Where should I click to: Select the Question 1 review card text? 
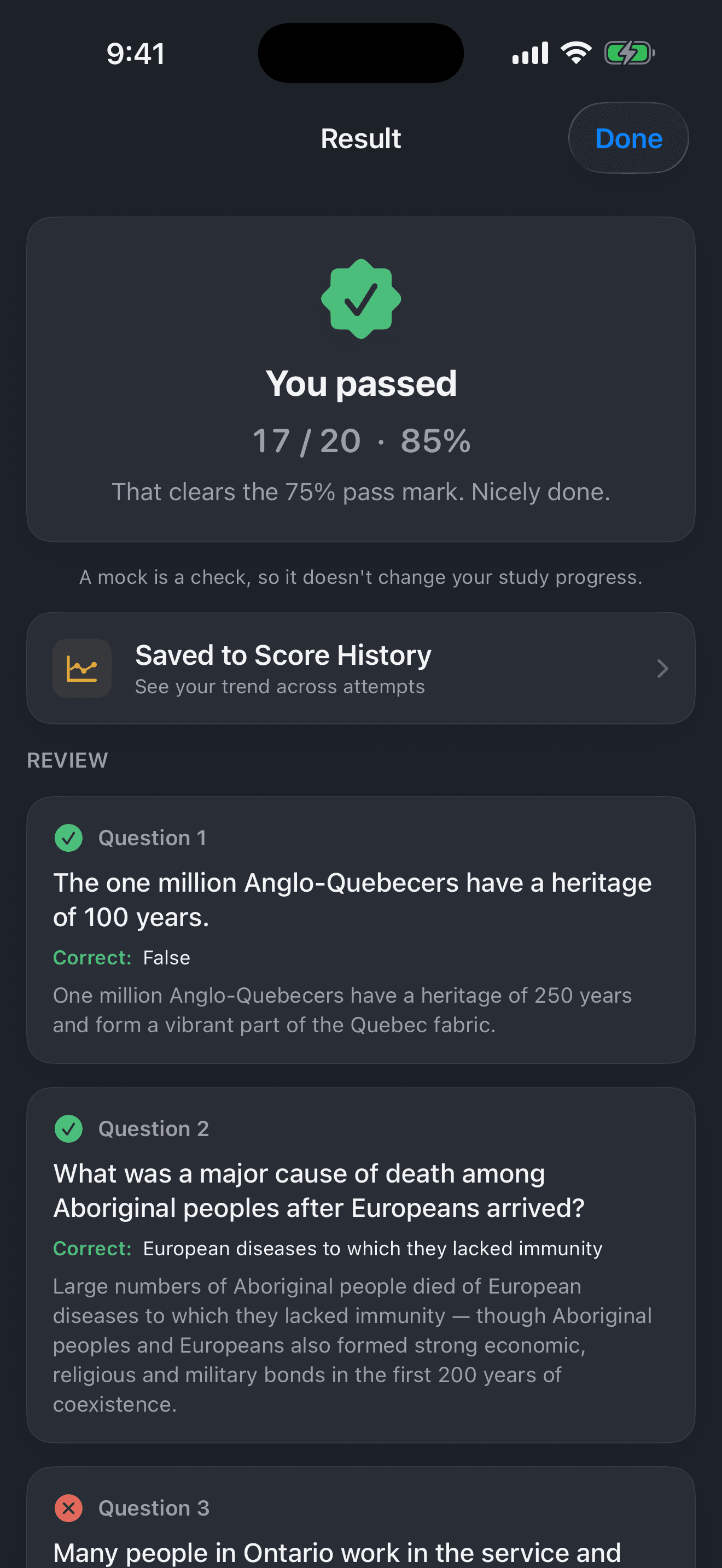click(361, 930)
